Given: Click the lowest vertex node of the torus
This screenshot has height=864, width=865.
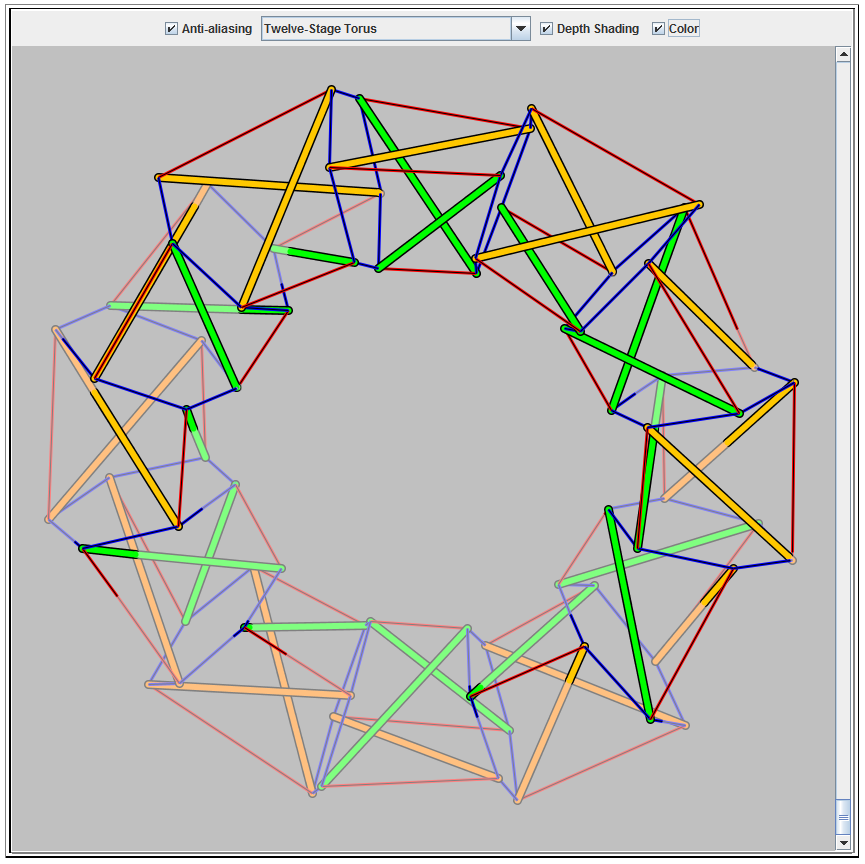Looking at the screenshot, I should coord(517,800).
